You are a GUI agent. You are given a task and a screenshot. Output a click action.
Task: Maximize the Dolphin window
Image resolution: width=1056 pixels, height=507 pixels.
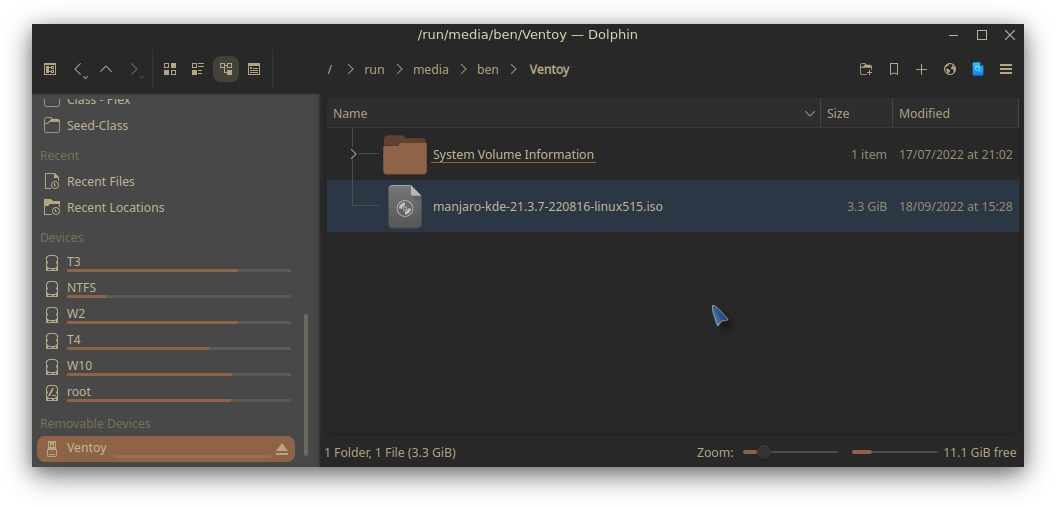(x=982, y=35)
